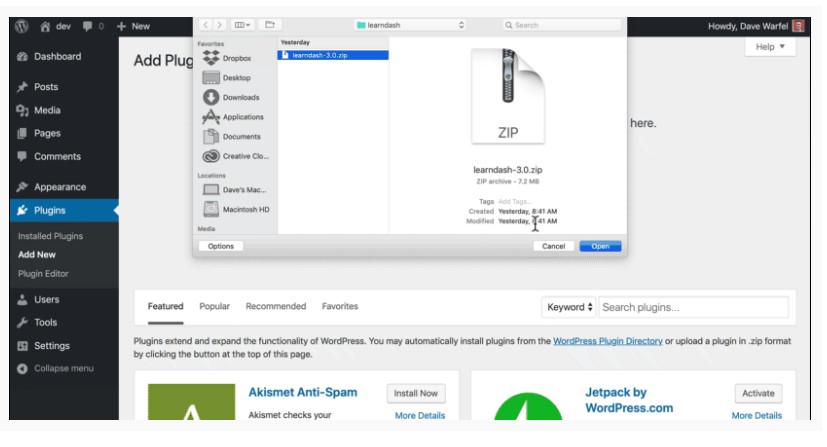Switch to the Featured tab
This screenshot has width=827, height=447.
[x=166, y=306]
